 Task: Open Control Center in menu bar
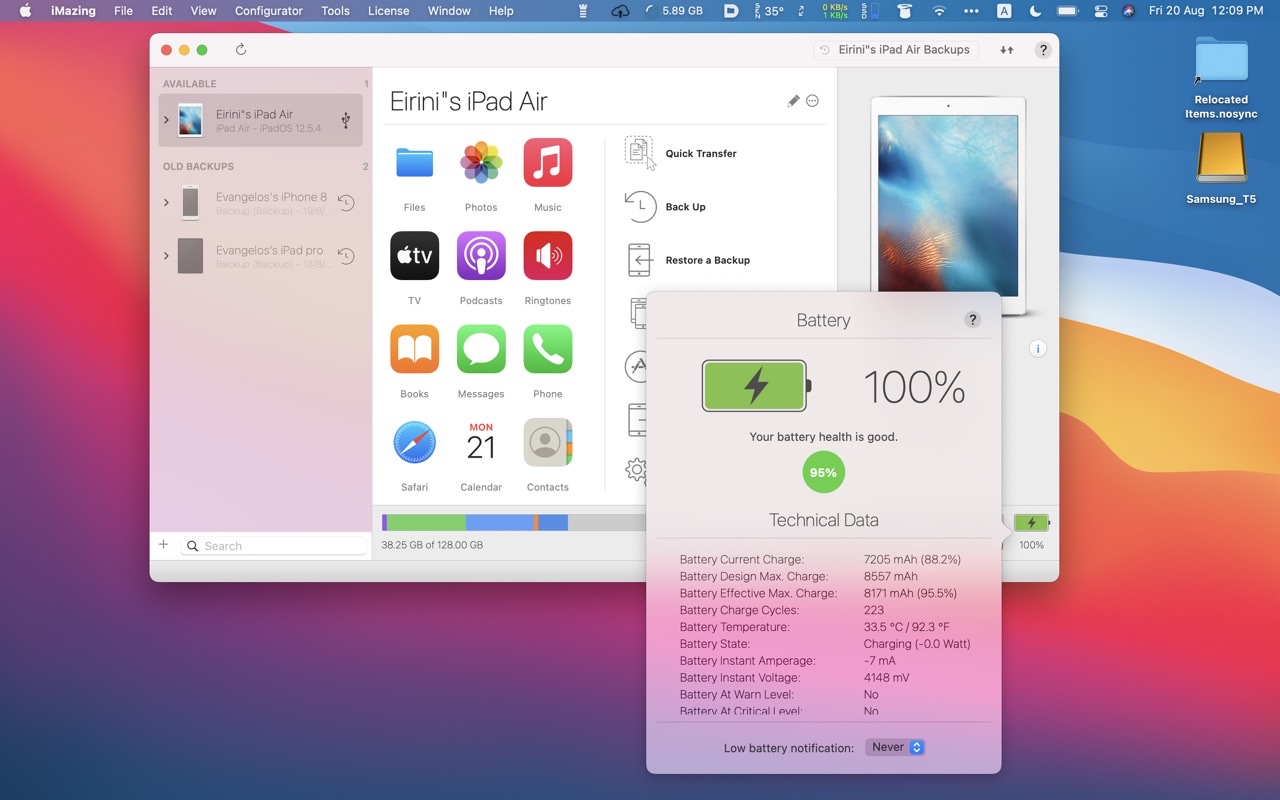[1101, 11]
